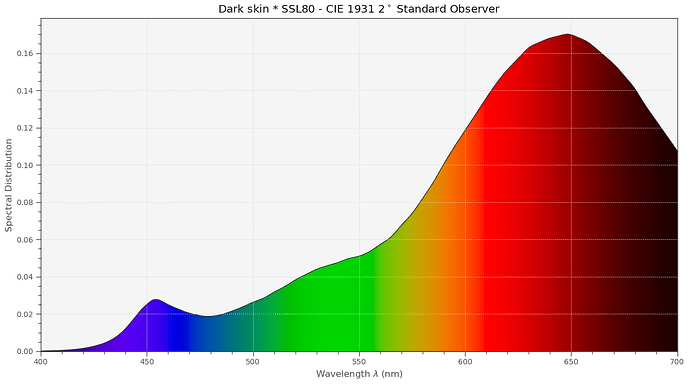Click the 0.16 tick label on y-axis
Image resolution: width=690 pixels, height=385 pixels.
[25, 53]
